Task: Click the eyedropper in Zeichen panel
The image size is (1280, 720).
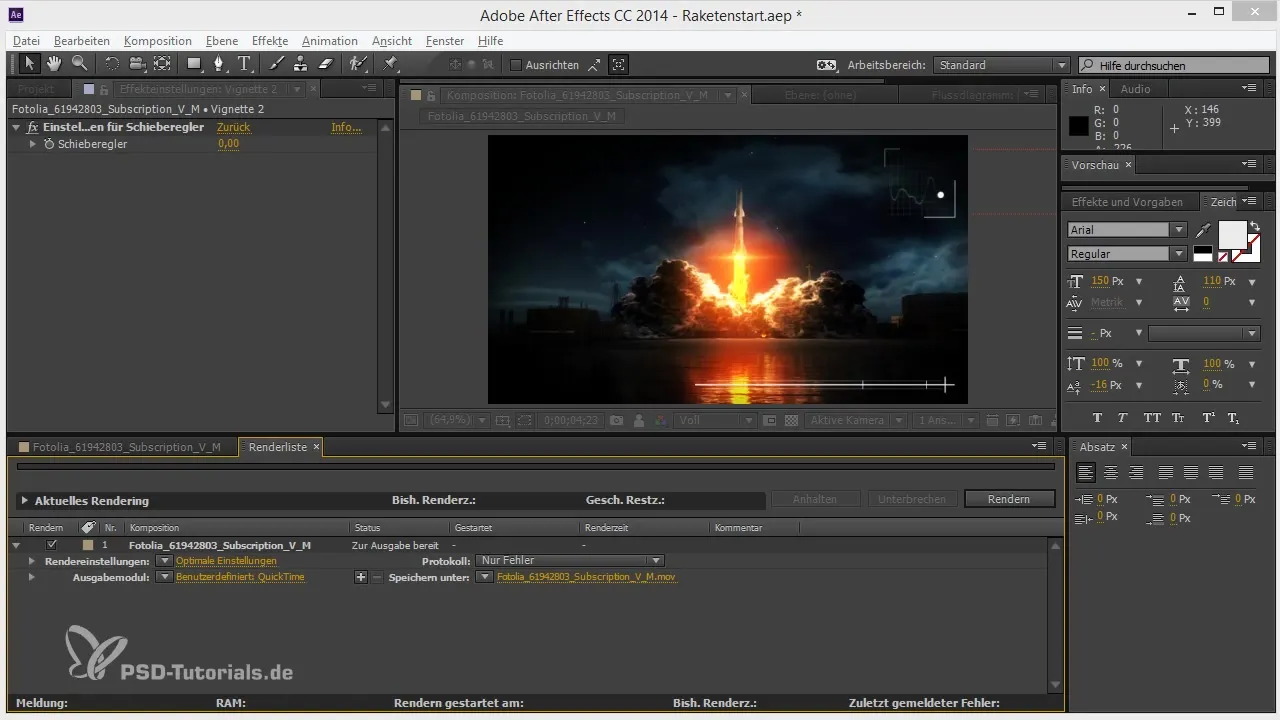Action: click(x=1202, y=230)
